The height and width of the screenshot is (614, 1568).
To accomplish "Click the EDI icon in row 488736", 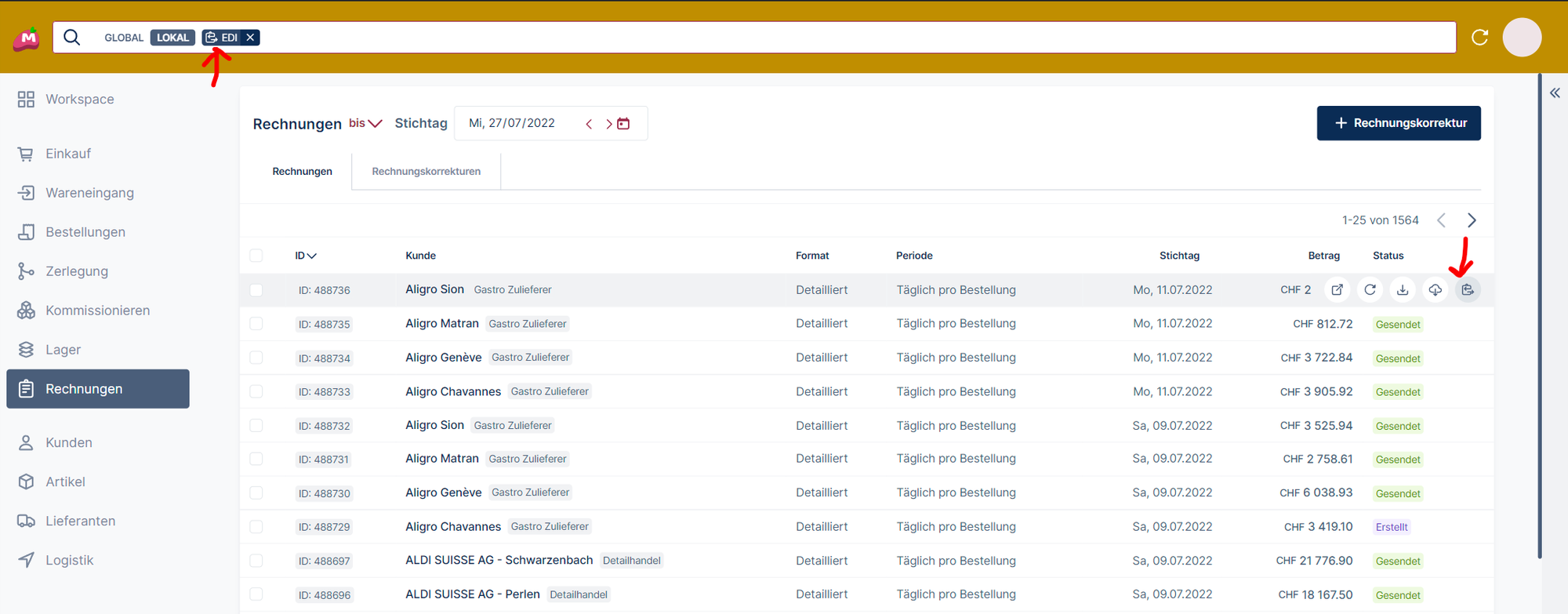I will (x=1467, y=290).
